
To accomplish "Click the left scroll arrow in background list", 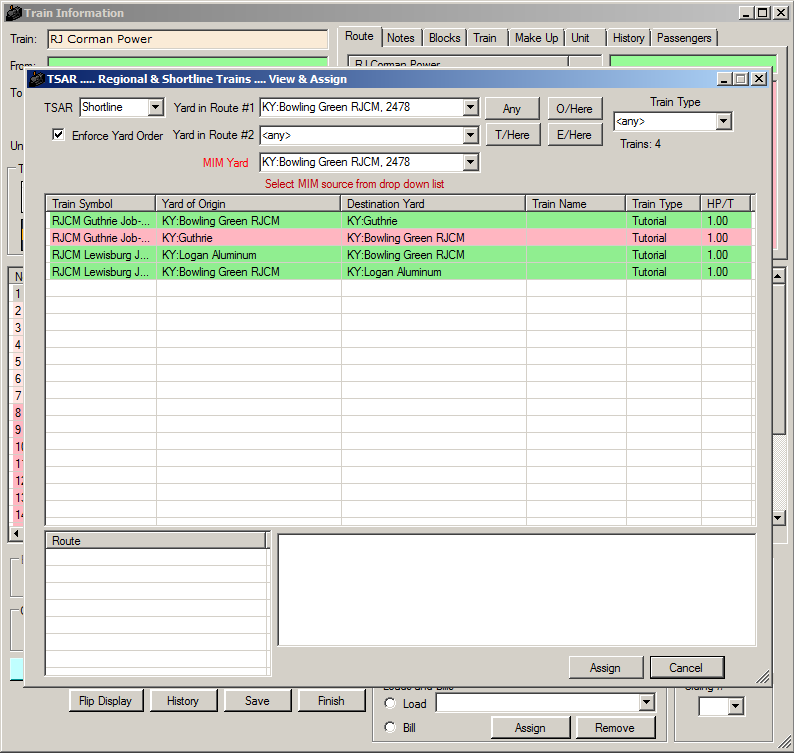I will click(x=16, y=533).
